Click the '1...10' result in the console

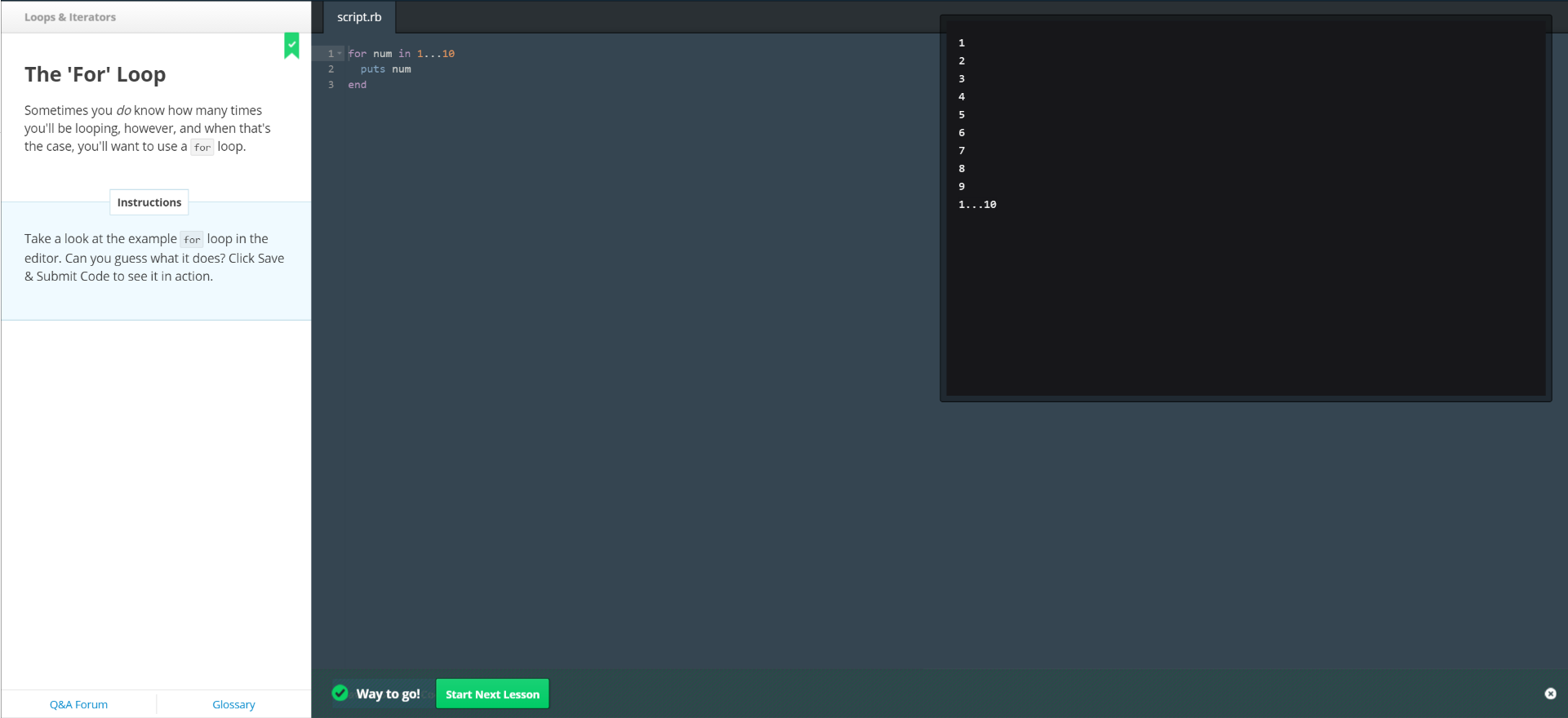(977, 205)
